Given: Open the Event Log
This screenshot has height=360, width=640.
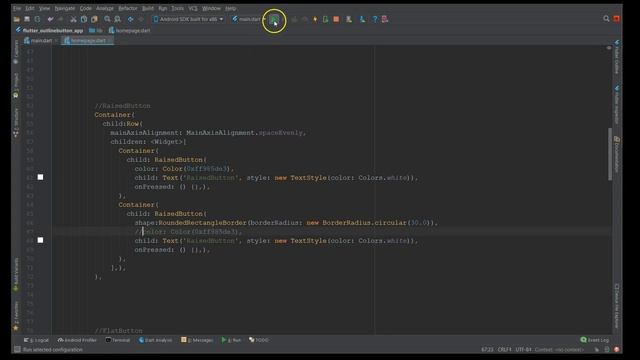Looking at the screenshot, I should 595,340.
